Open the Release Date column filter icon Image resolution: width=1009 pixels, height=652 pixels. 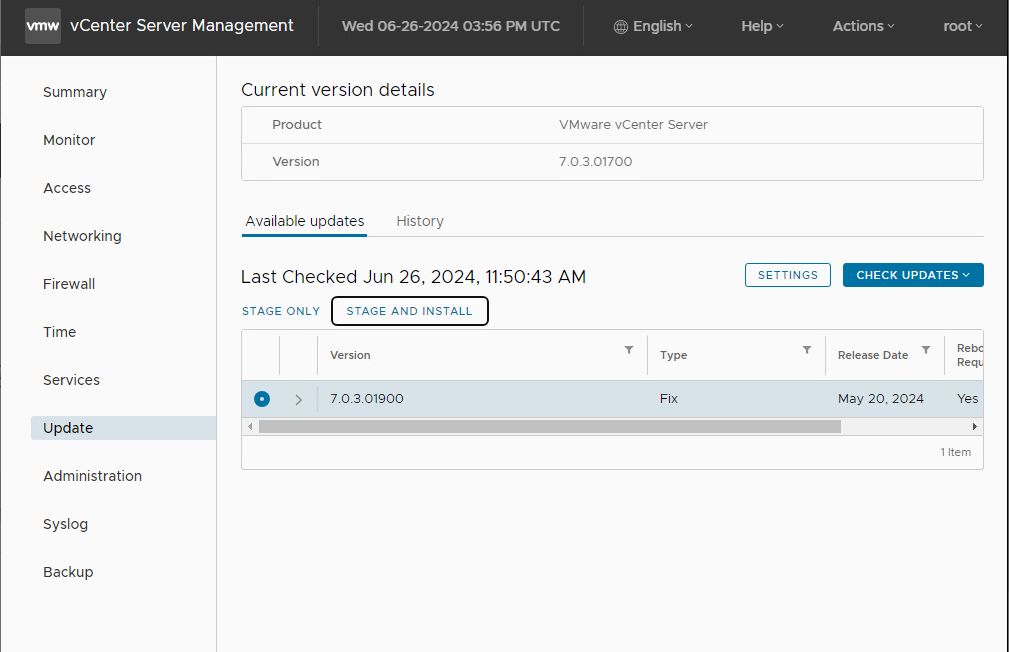925,350
